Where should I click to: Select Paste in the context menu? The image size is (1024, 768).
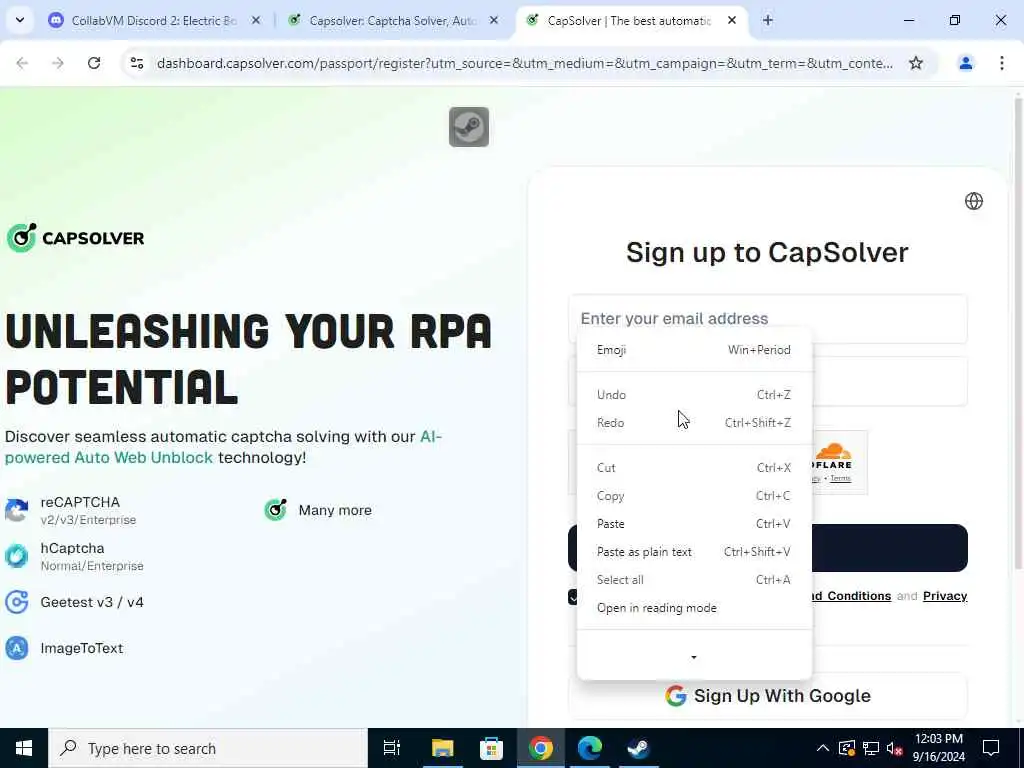[694, 524]
